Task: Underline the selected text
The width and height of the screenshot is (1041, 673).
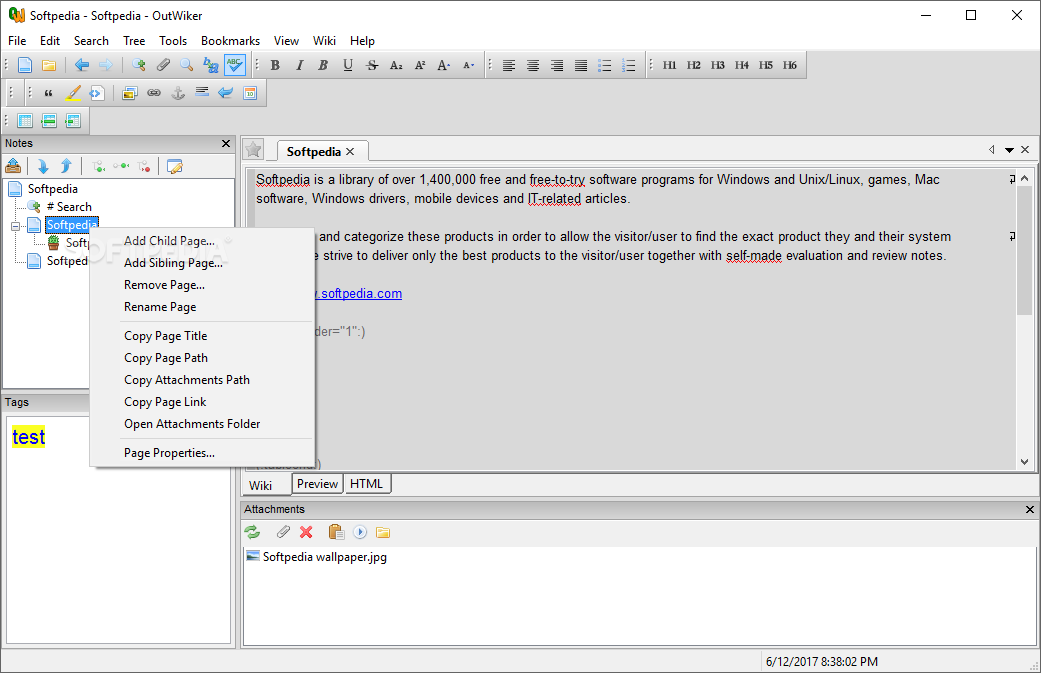Action: pos(348,65)
